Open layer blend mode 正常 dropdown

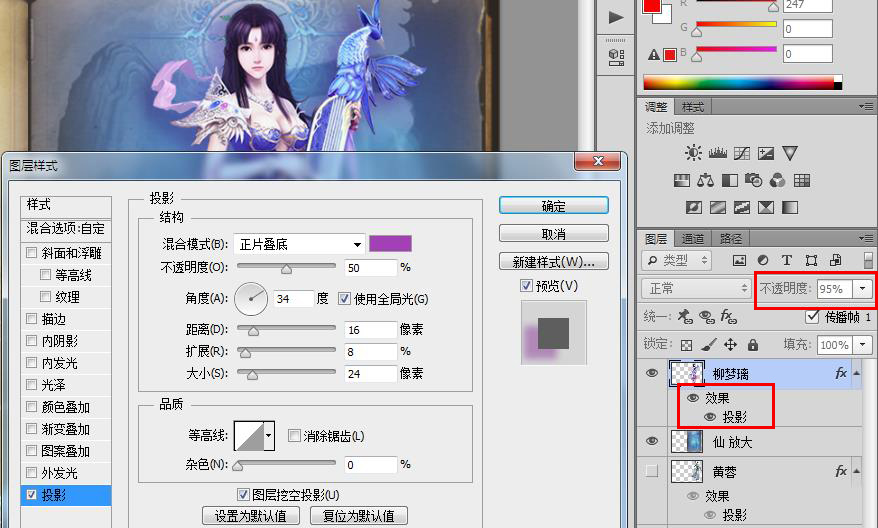(x=695, y=288)
